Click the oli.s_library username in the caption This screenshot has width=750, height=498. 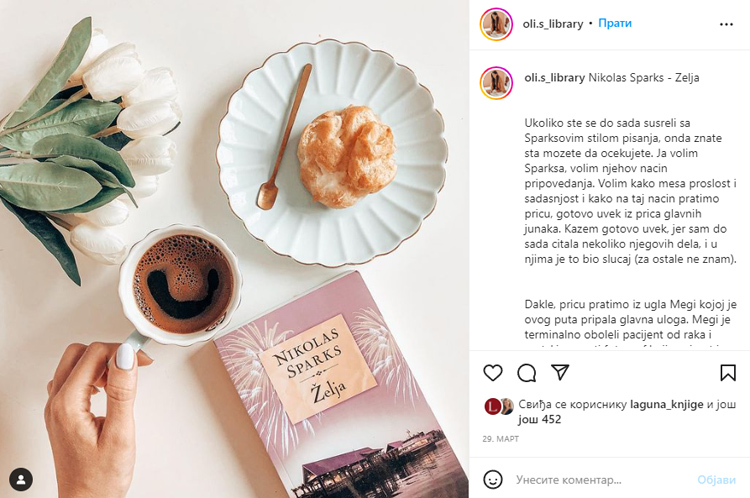554,77
